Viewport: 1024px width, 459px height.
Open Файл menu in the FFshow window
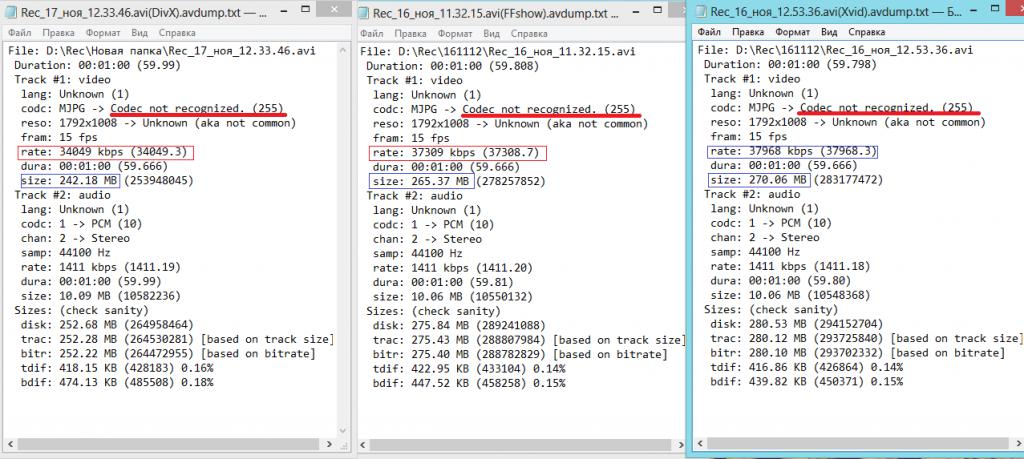[x=372, y=33]
